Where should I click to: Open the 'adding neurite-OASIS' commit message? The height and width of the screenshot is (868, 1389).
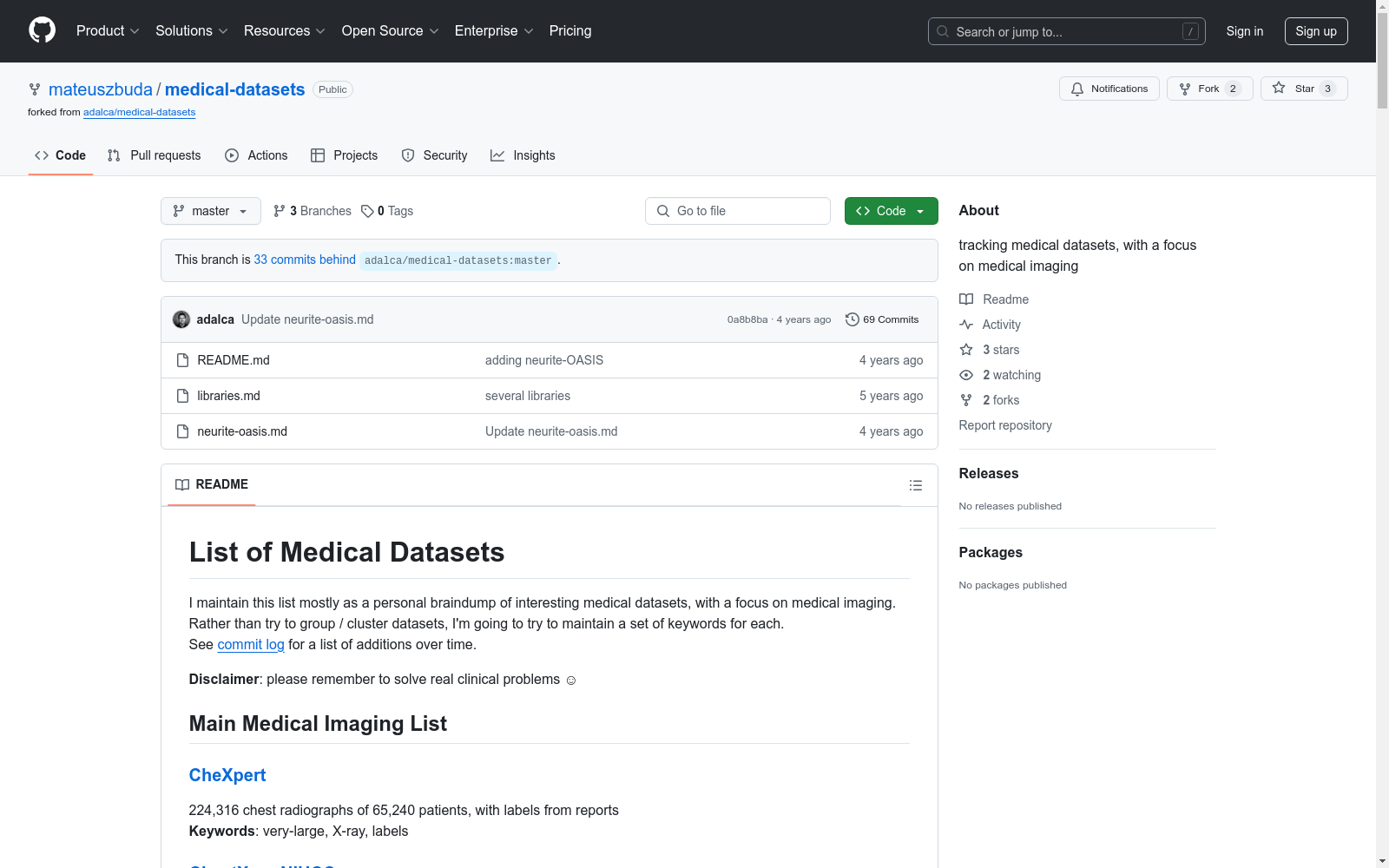point(544,360)
